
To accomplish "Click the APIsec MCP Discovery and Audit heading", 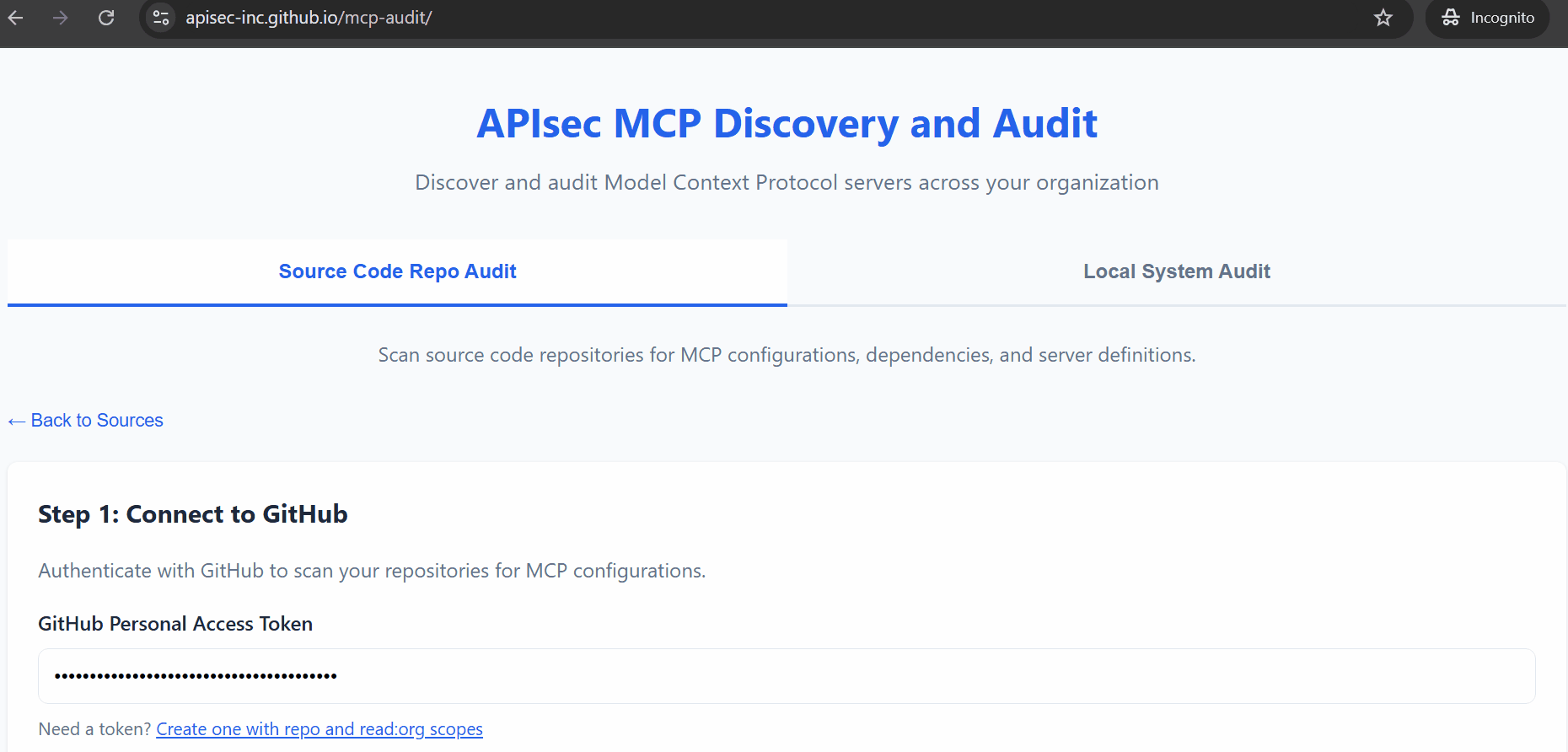I will point(787,124).
